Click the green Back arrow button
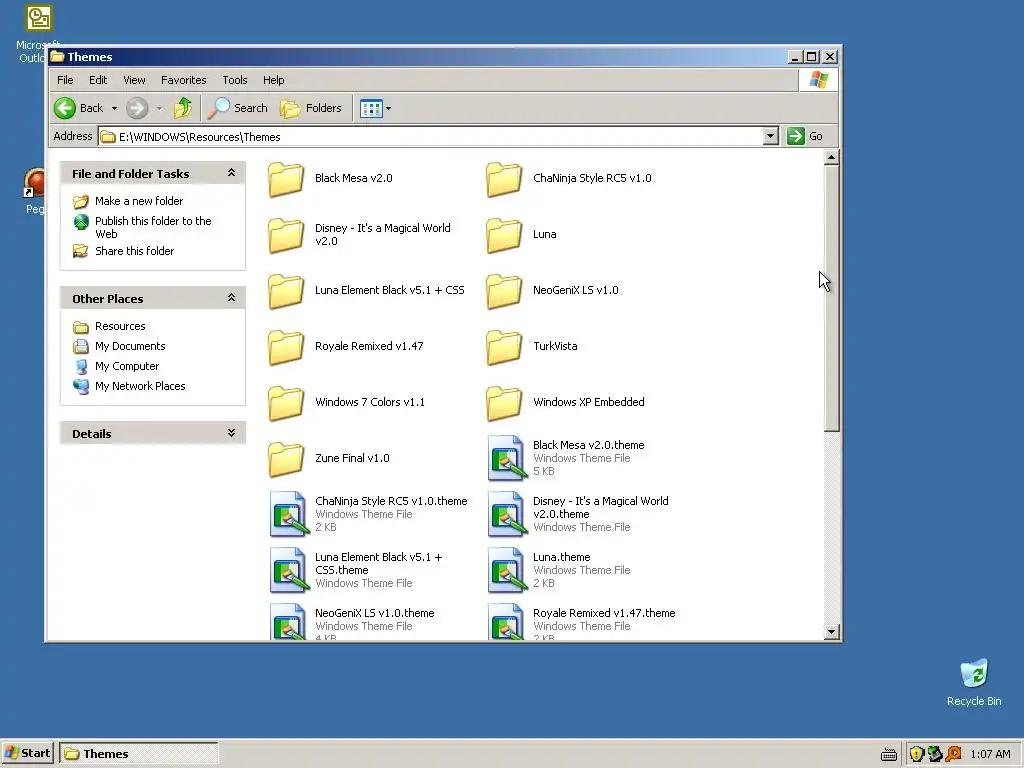This screenshot has height=768, width=1024. (x=65, y=108)
